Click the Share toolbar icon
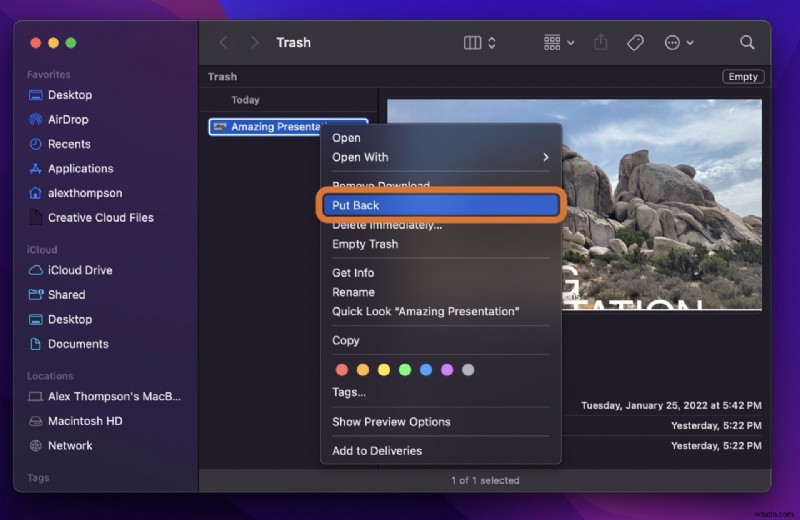Image resolution: width=800 pixels, height=520 pixels. [601, 42]
